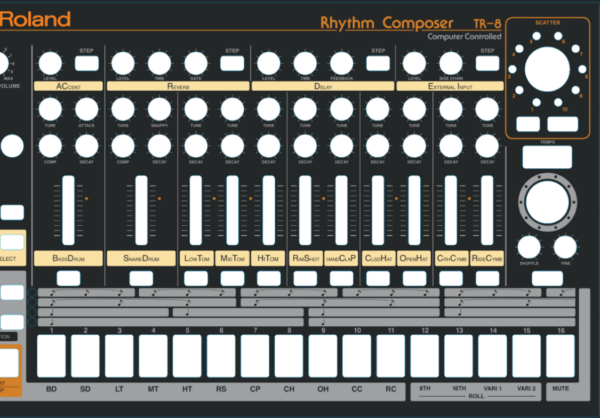
Task: Select the button under Snare Drum label
Action: (141, 278)
